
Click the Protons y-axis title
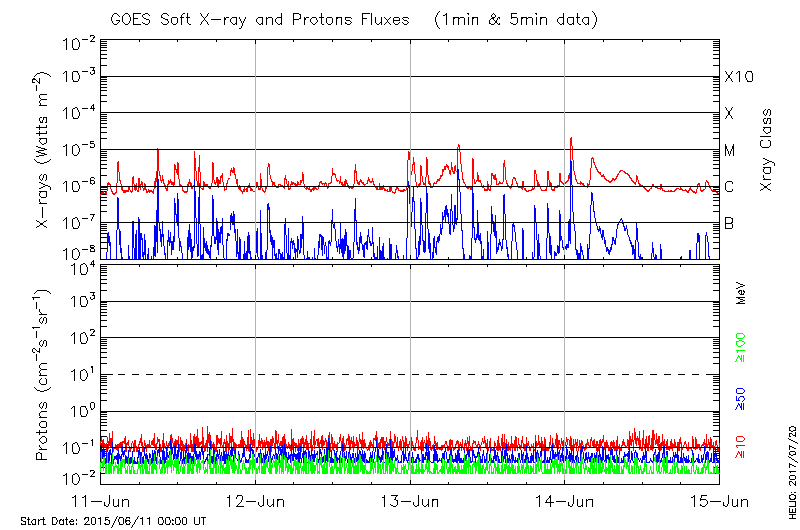43,375
